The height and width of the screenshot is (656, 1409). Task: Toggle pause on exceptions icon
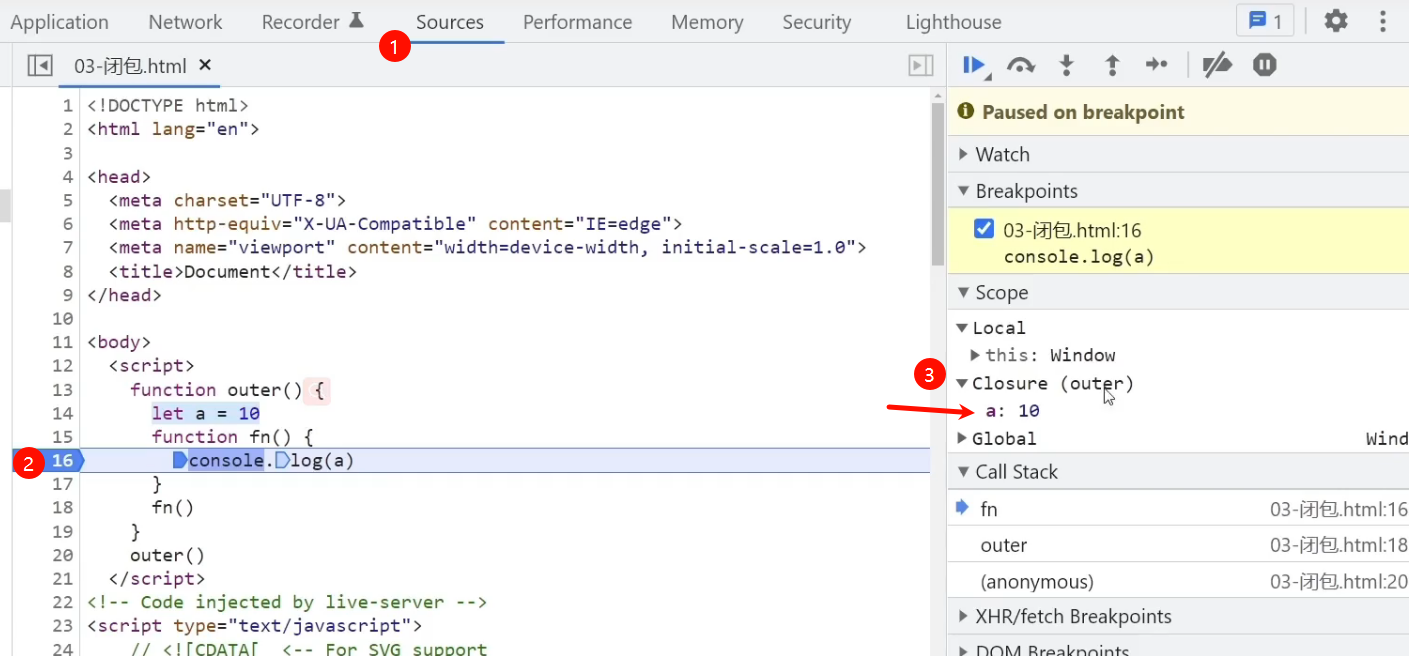pos(1265,65)
